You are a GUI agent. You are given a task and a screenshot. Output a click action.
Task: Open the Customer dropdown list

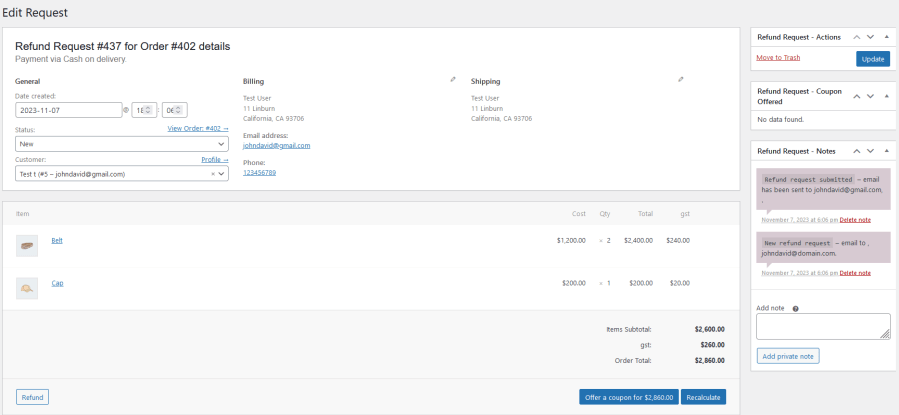122,174
